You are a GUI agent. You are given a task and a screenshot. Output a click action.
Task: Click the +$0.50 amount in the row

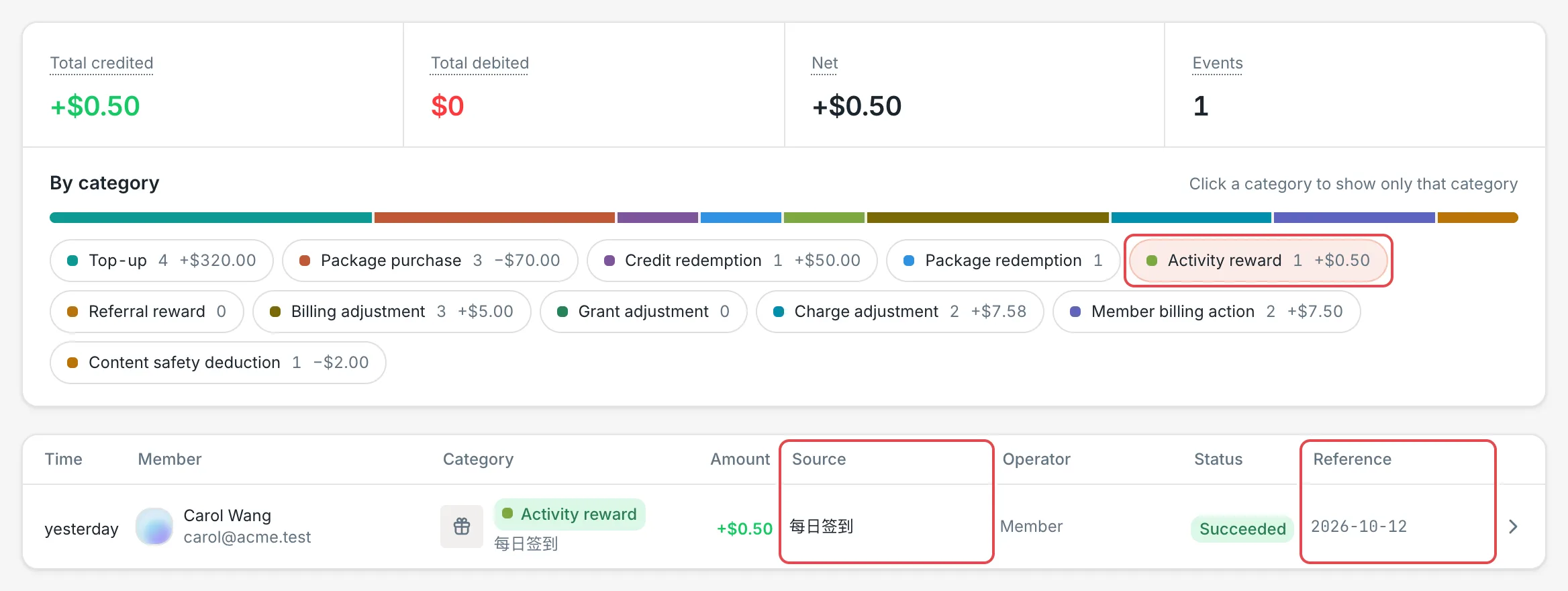(x=744, y=529)
